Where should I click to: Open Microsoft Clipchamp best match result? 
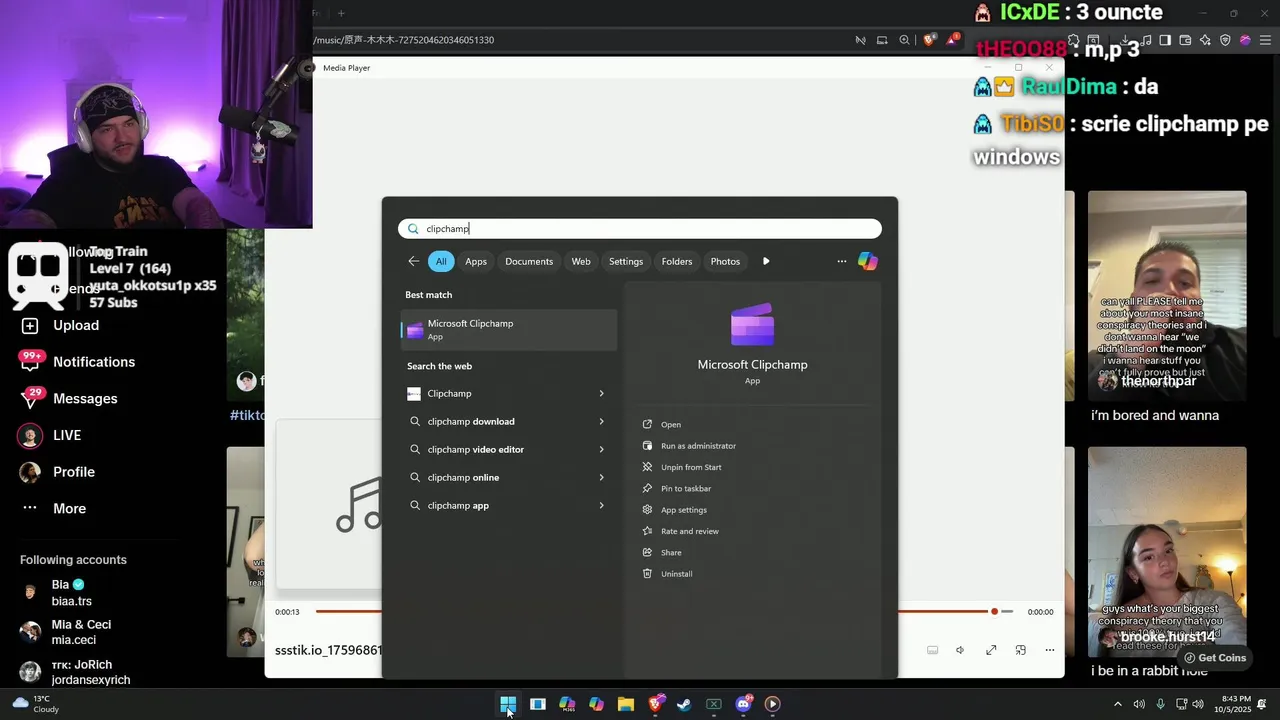pyautogui.click(x=509, y=330)
